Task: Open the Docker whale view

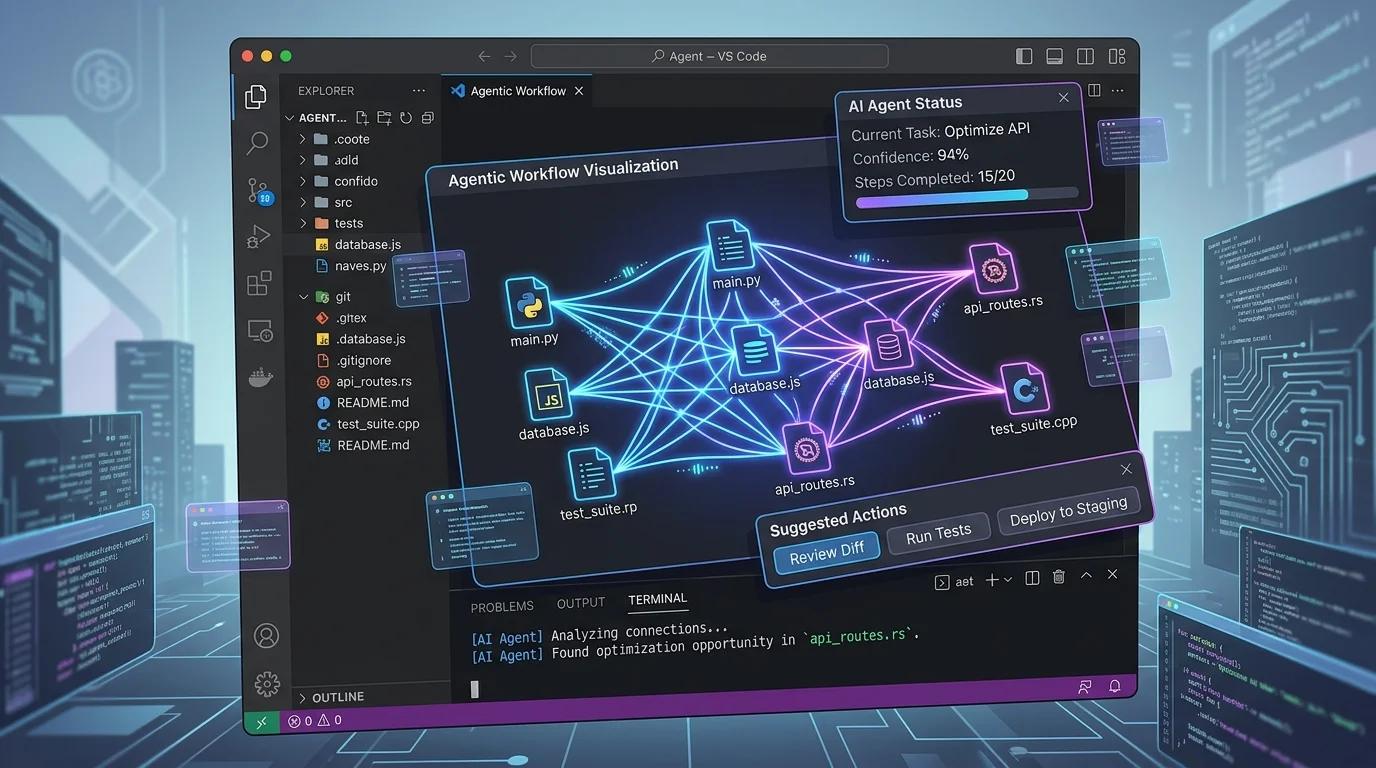Action: pos(260,377)
